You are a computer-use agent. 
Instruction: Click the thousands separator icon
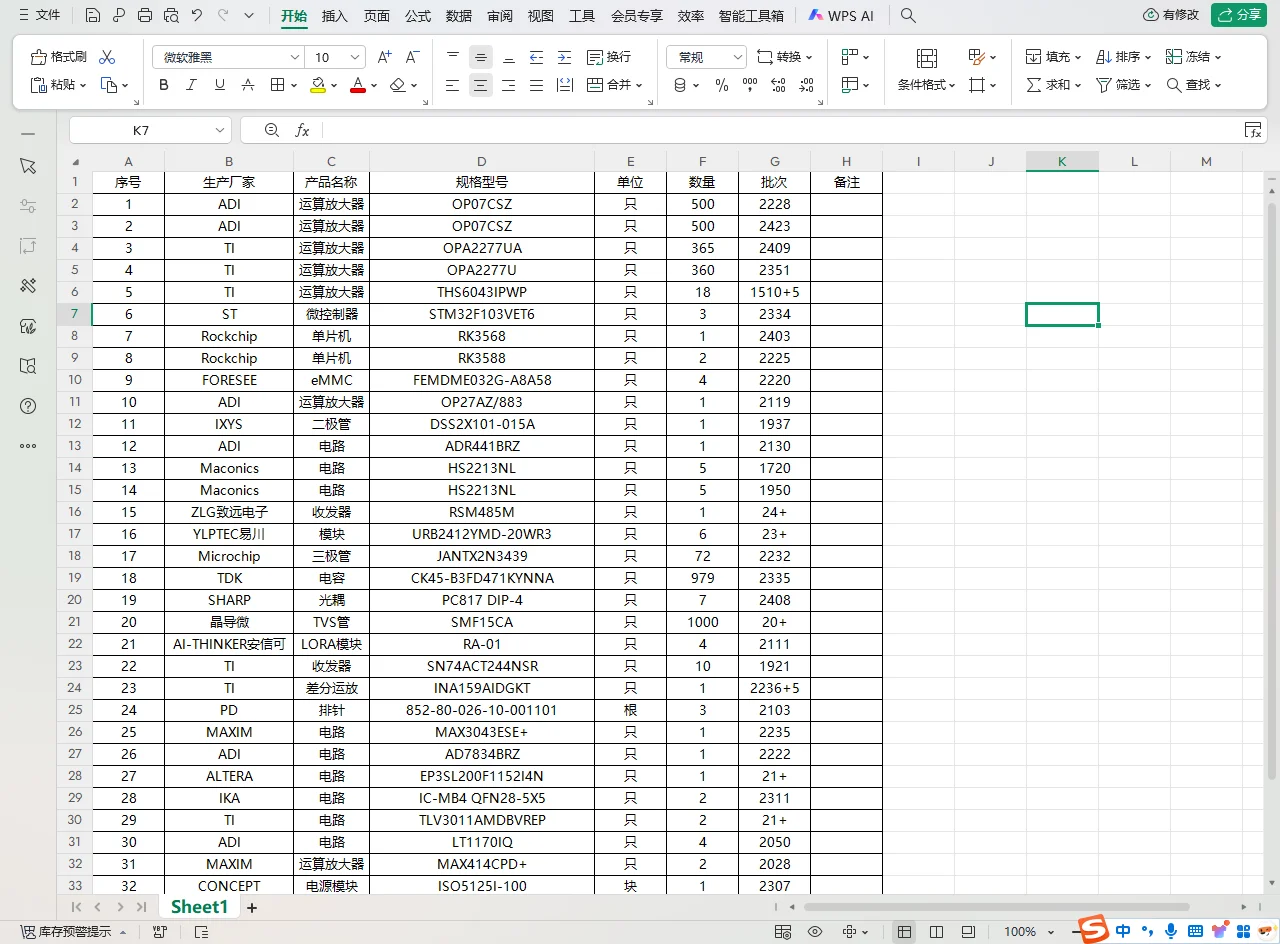750,85
